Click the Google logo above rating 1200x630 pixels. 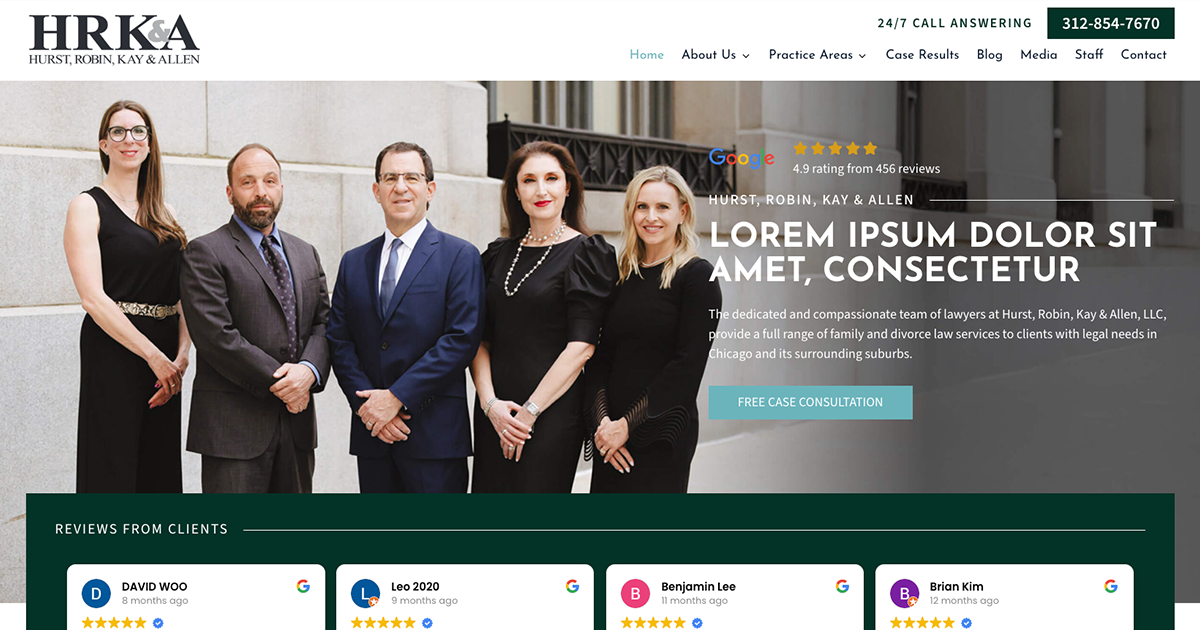coord(742,158)
